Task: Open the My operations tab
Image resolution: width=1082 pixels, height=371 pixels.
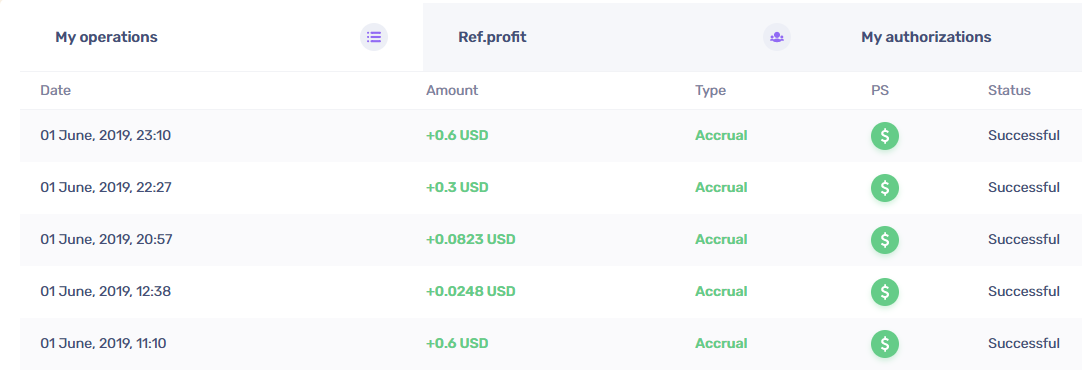Action: 221,37
